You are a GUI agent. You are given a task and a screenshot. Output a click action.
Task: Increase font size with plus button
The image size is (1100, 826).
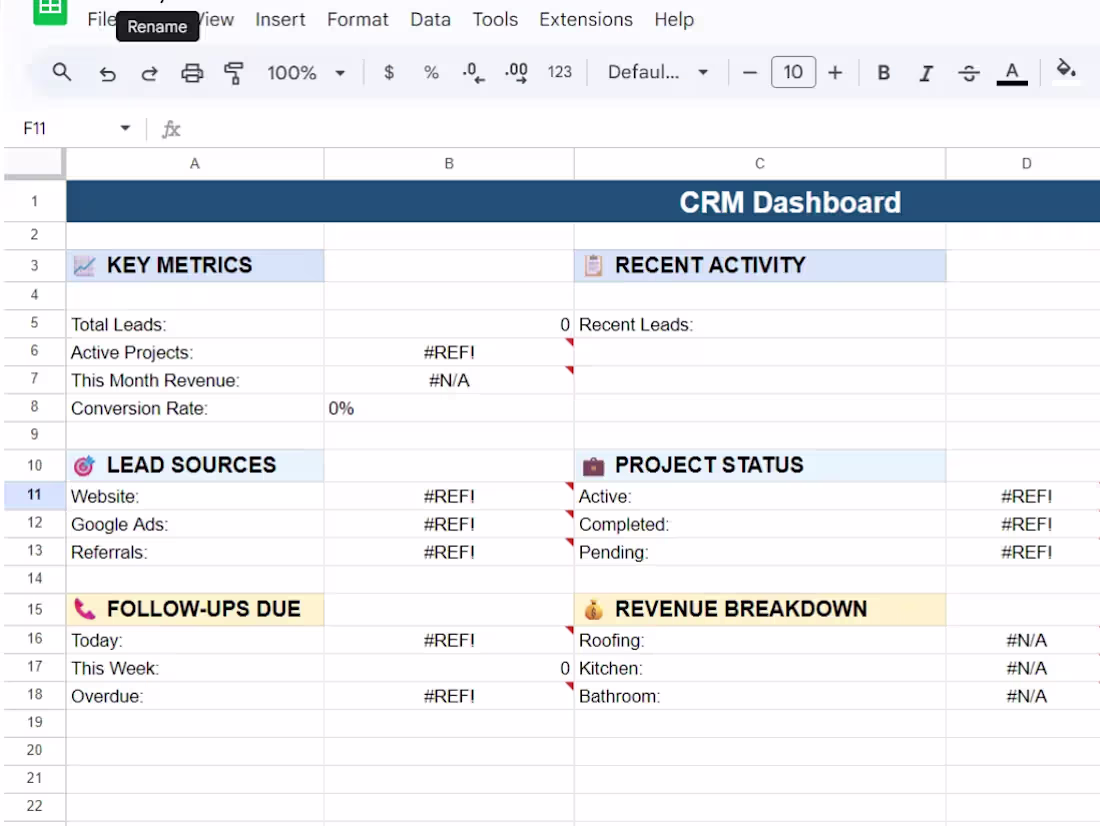[835, 72]
